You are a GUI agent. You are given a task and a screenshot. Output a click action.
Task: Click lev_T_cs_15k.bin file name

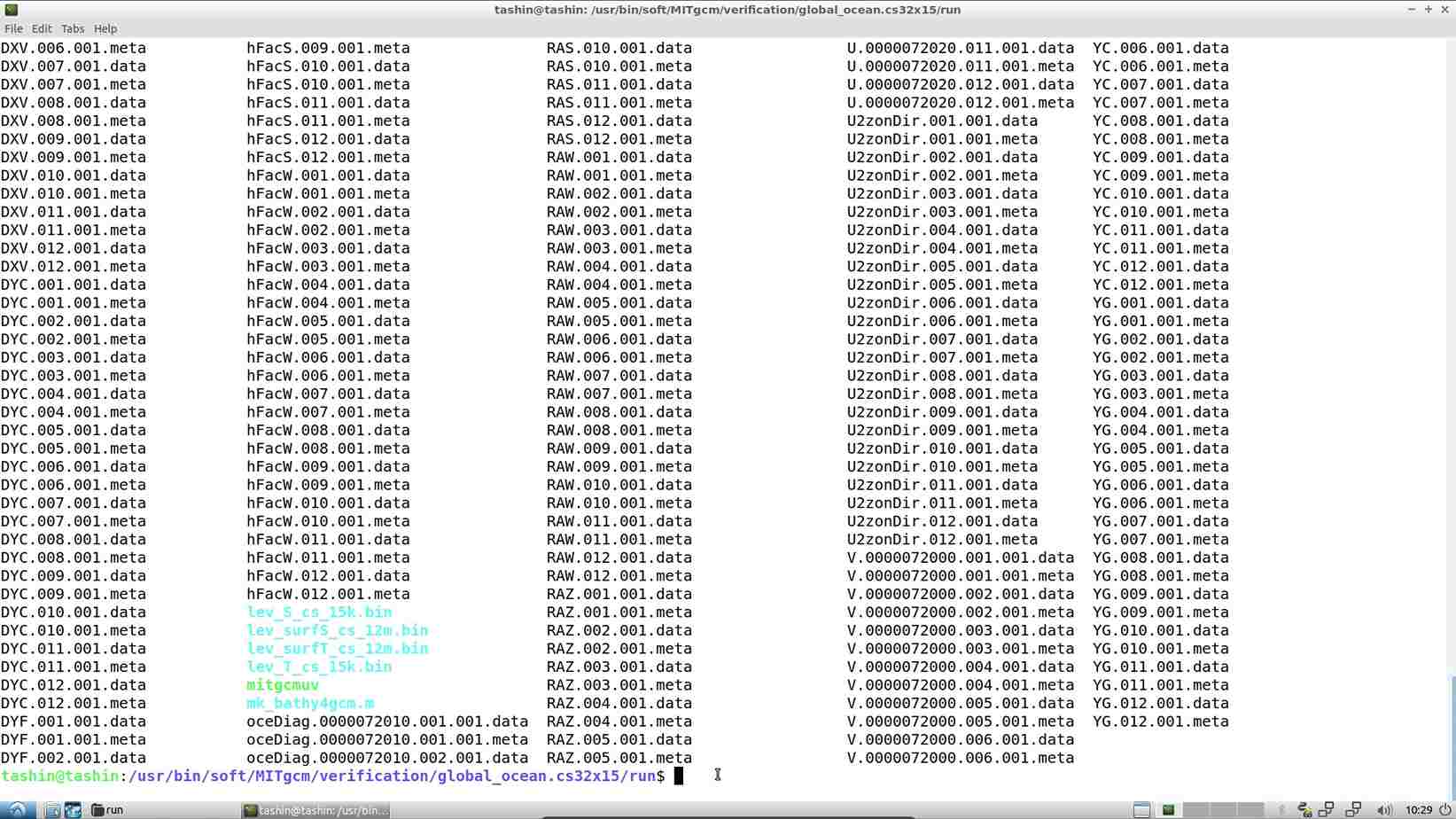click(319, 667)
